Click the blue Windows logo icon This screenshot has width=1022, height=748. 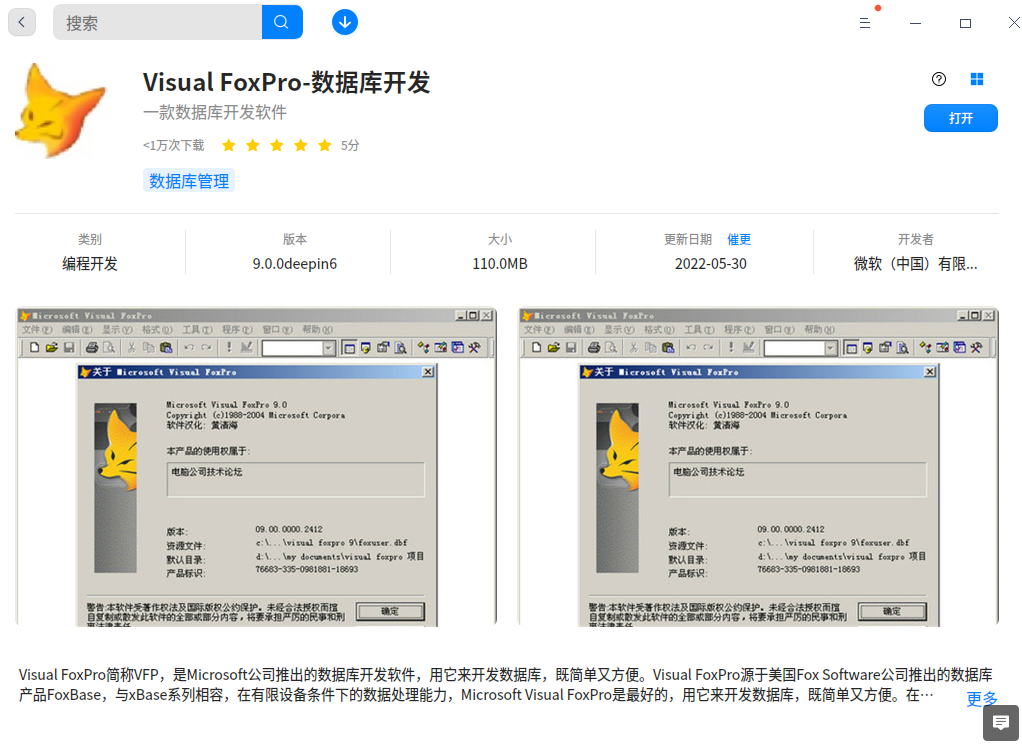[x=976, y=79]
